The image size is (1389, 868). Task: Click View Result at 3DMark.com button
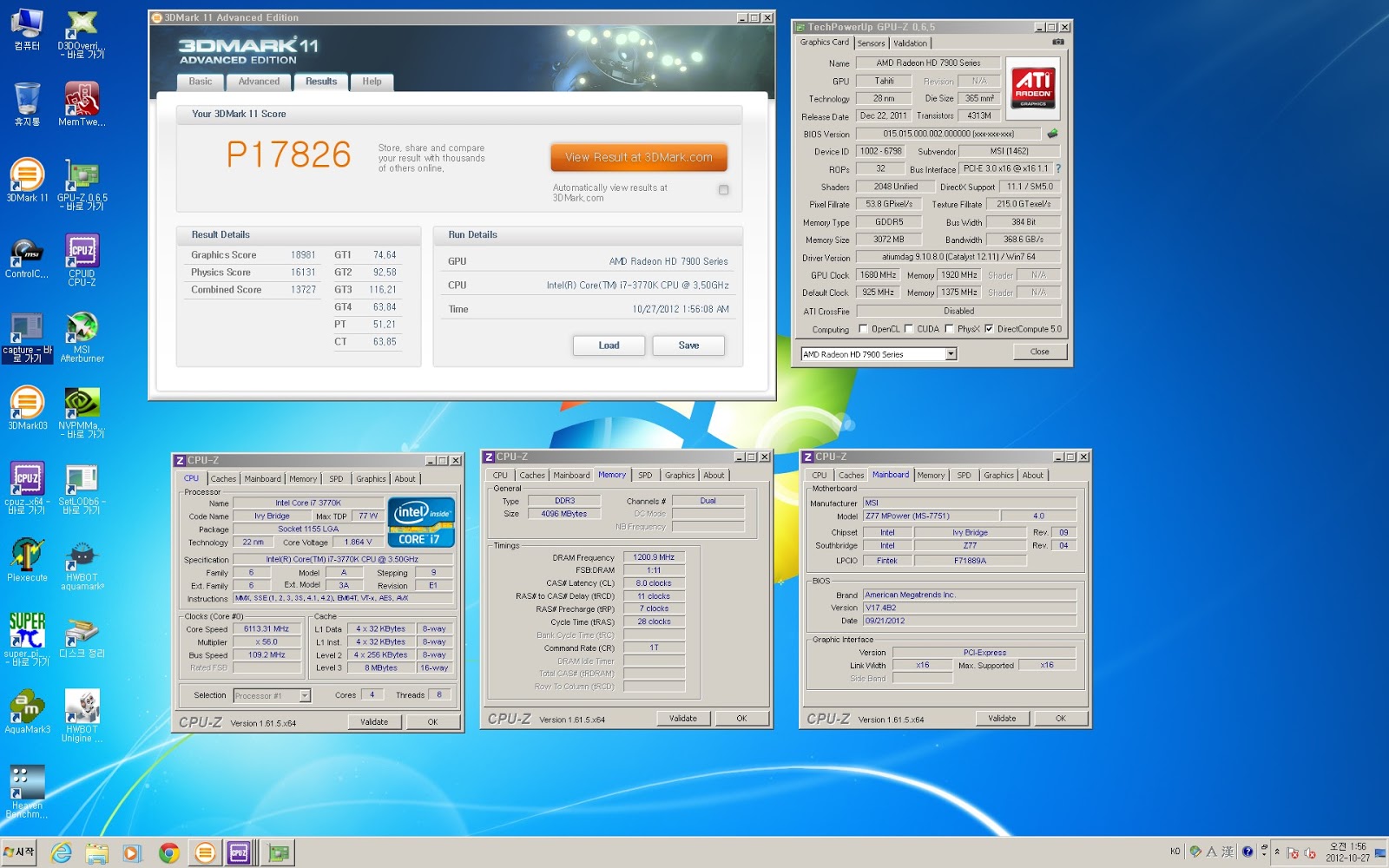coord(639,157)
